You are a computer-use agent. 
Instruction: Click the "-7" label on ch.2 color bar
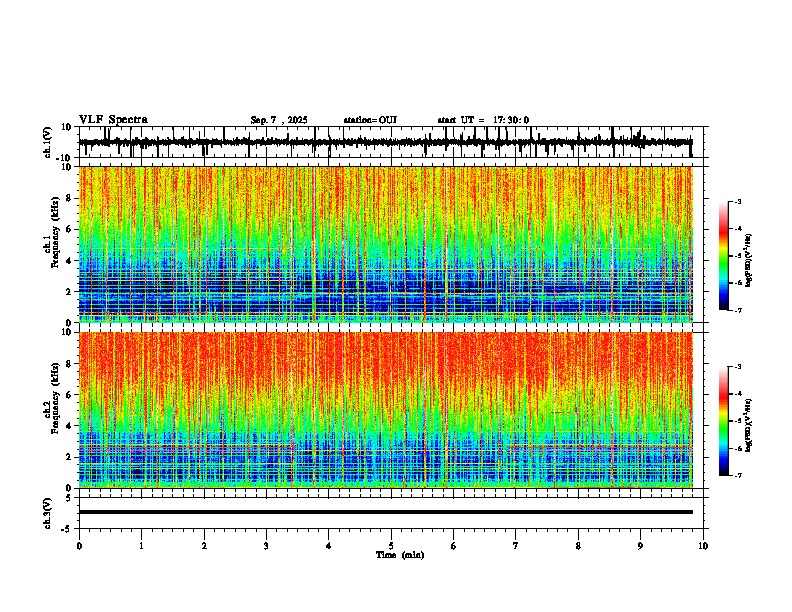tap(737, 475)
